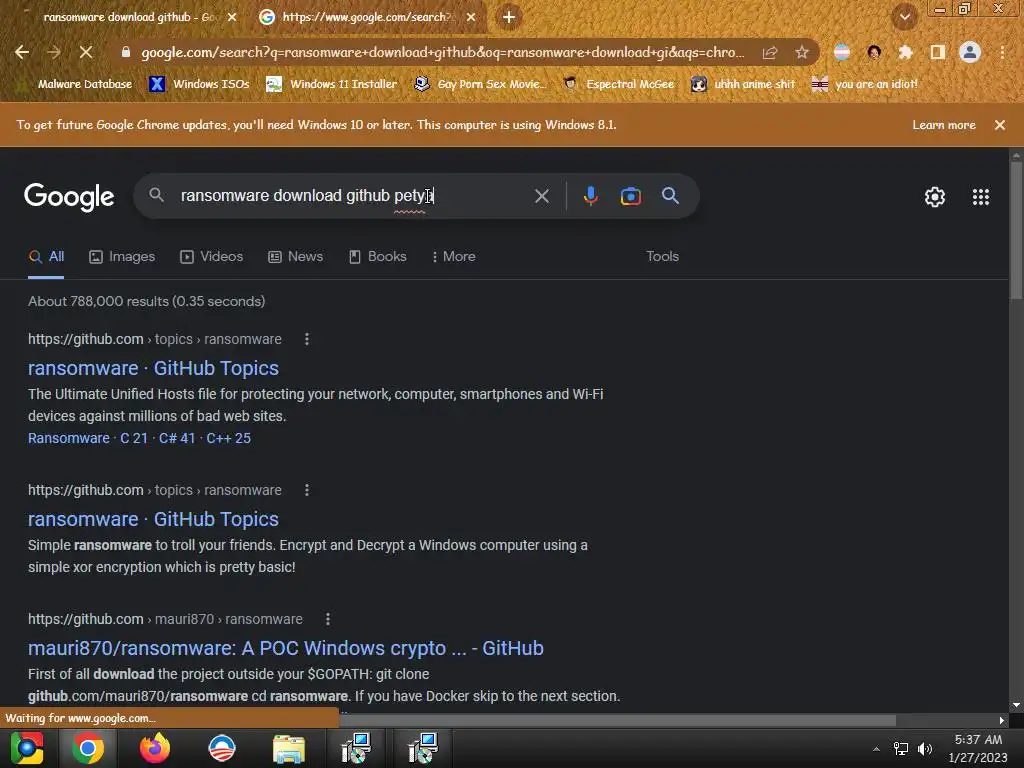Open options for mauri870 result
Viewport: 1024px width, 768px height.
pos(328,619)
